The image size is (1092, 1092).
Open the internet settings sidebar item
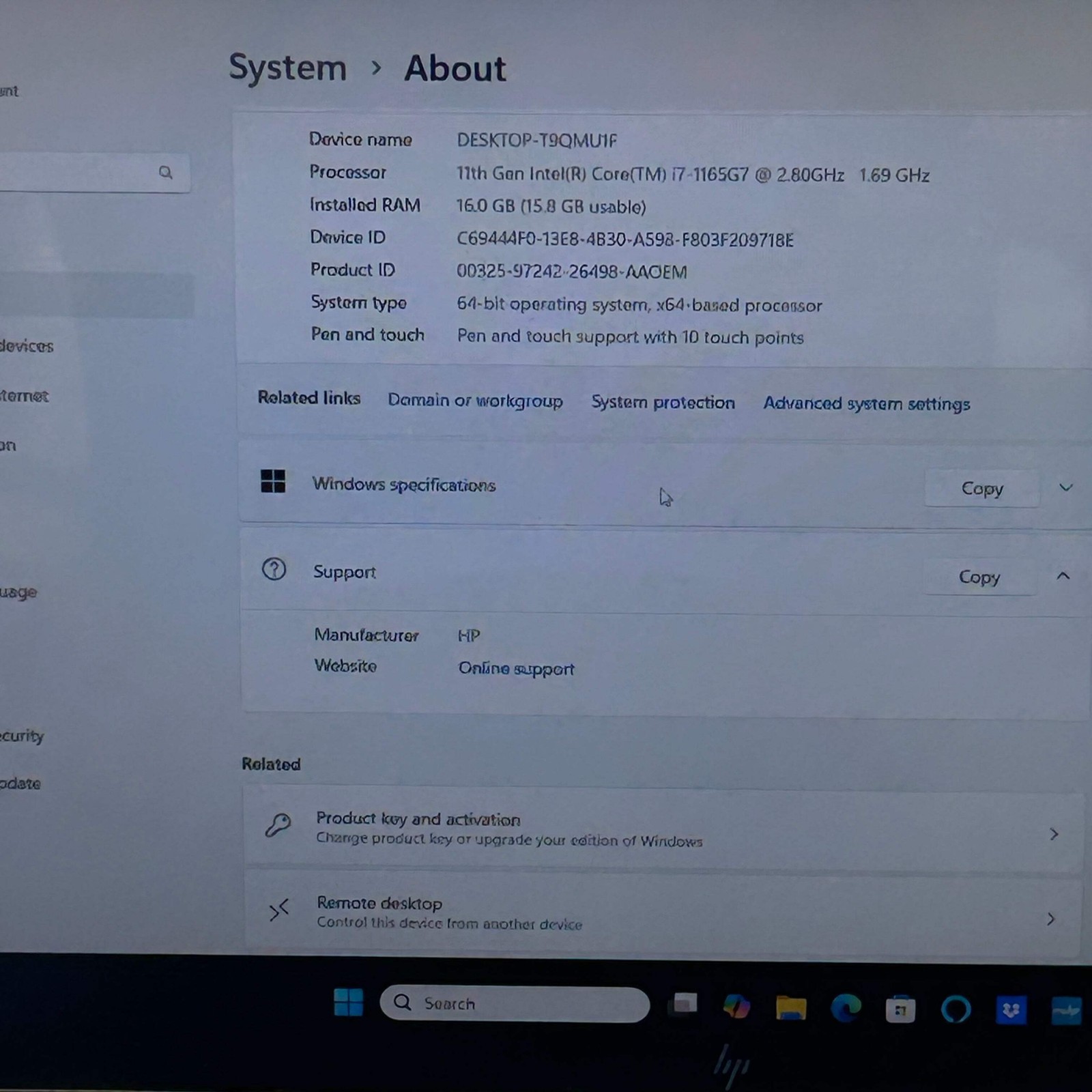pos(24,396)
